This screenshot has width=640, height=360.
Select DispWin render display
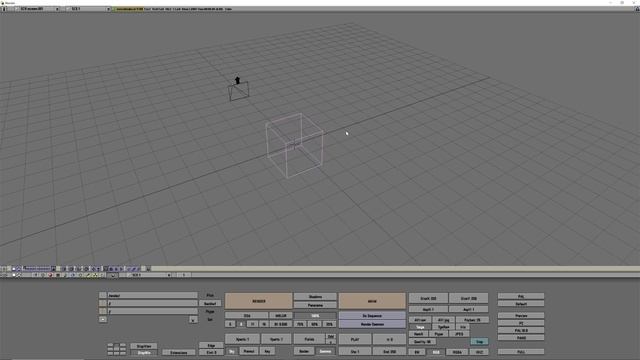pos(144,353)
